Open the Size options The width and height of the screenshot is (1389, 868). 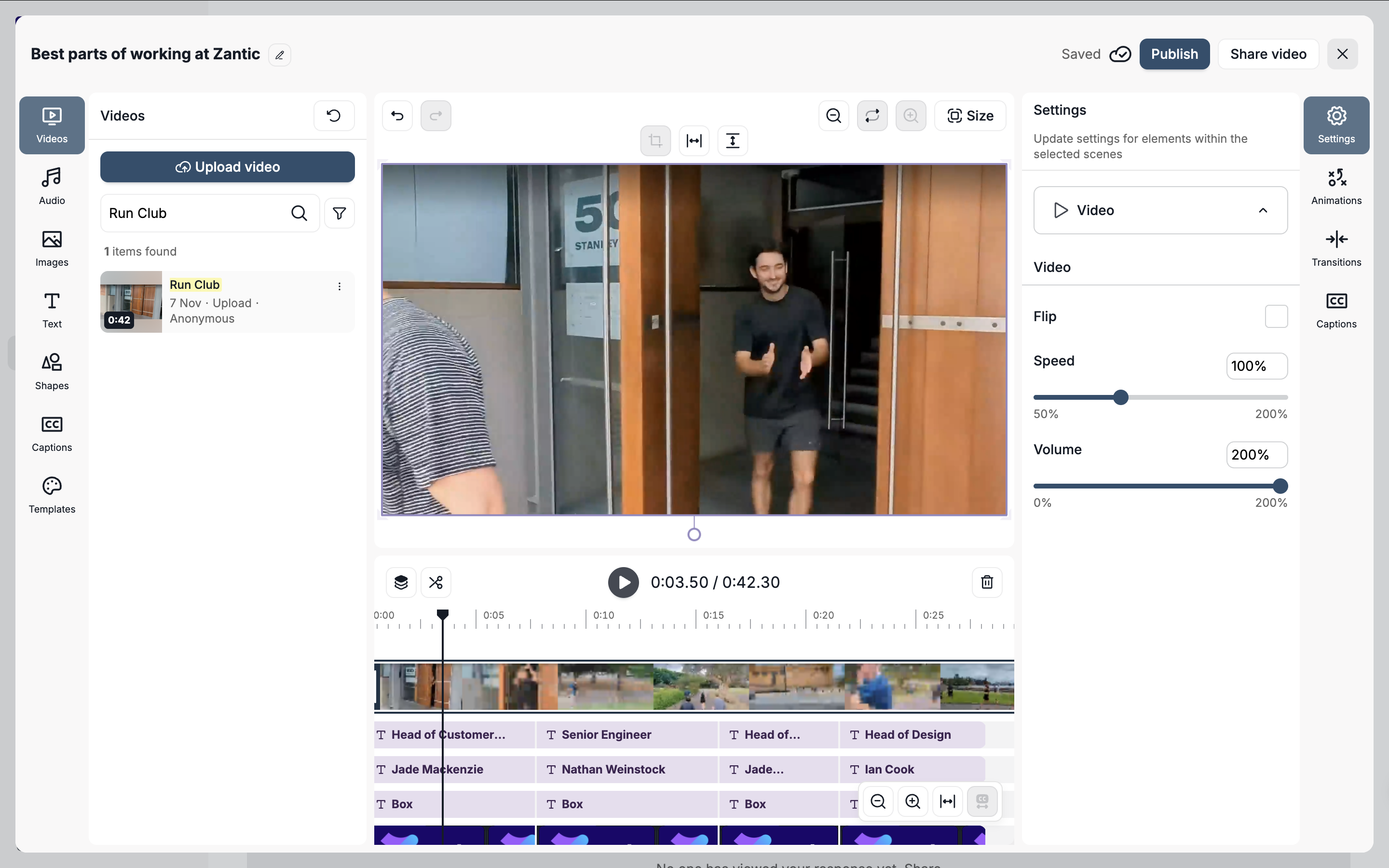[x=970, y=116]
